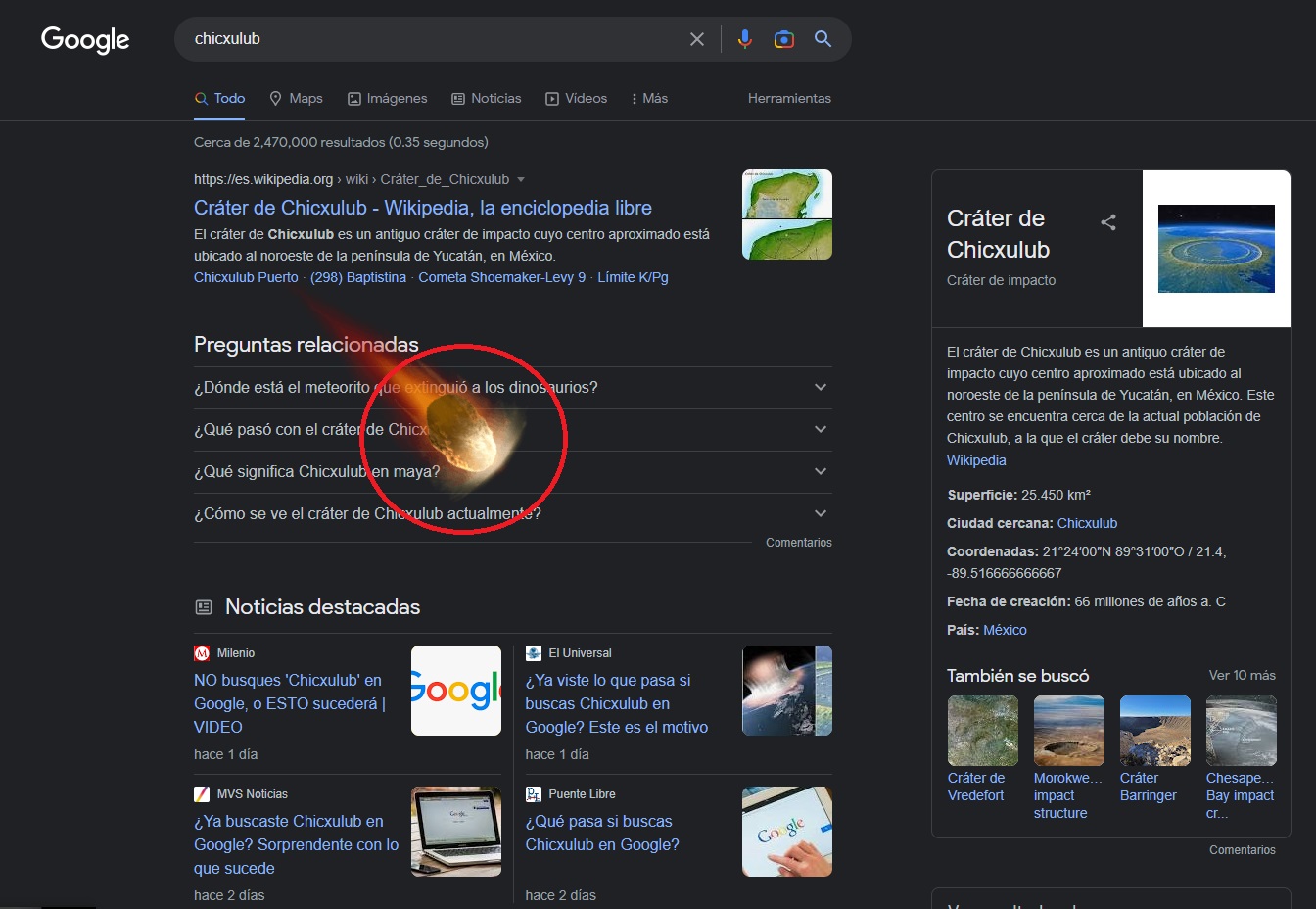
Task: Expand the last related question about the crater today
Action: tap(821, 514)
